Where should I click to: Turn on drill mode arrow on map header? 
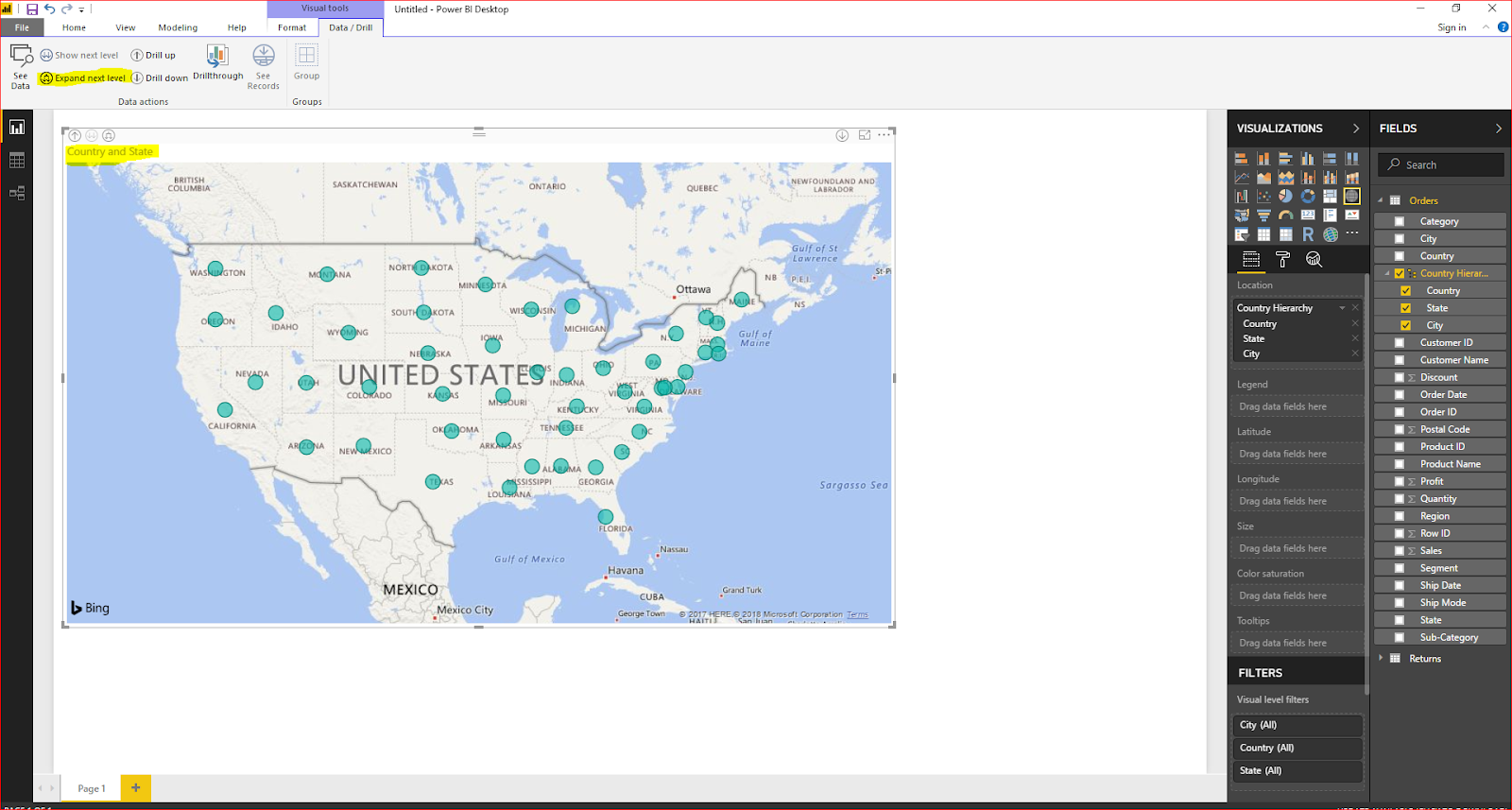pyautogui.click(x=842, y=135)
